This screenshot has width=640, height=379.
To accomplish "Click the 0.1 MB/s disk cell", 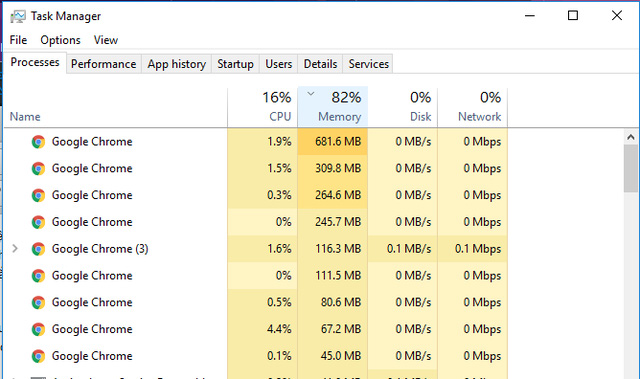I will pyautogui.click(x=402, y=249).
